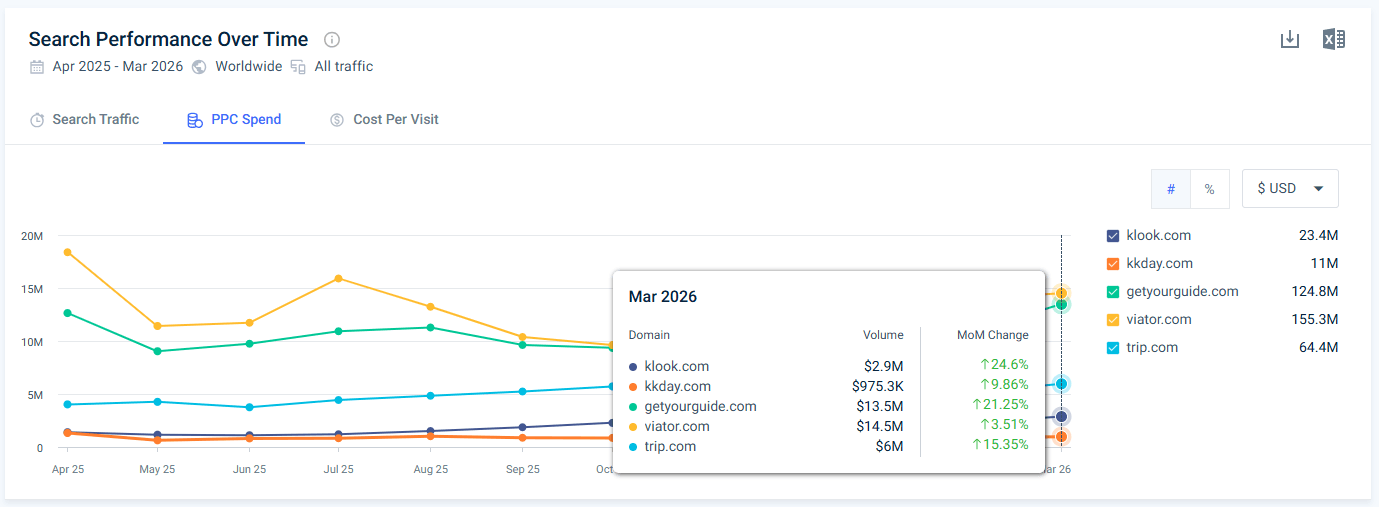Click the coins icon on PPC Spend tab
The height and width of the screenshot is (507, 1379).
195,120
